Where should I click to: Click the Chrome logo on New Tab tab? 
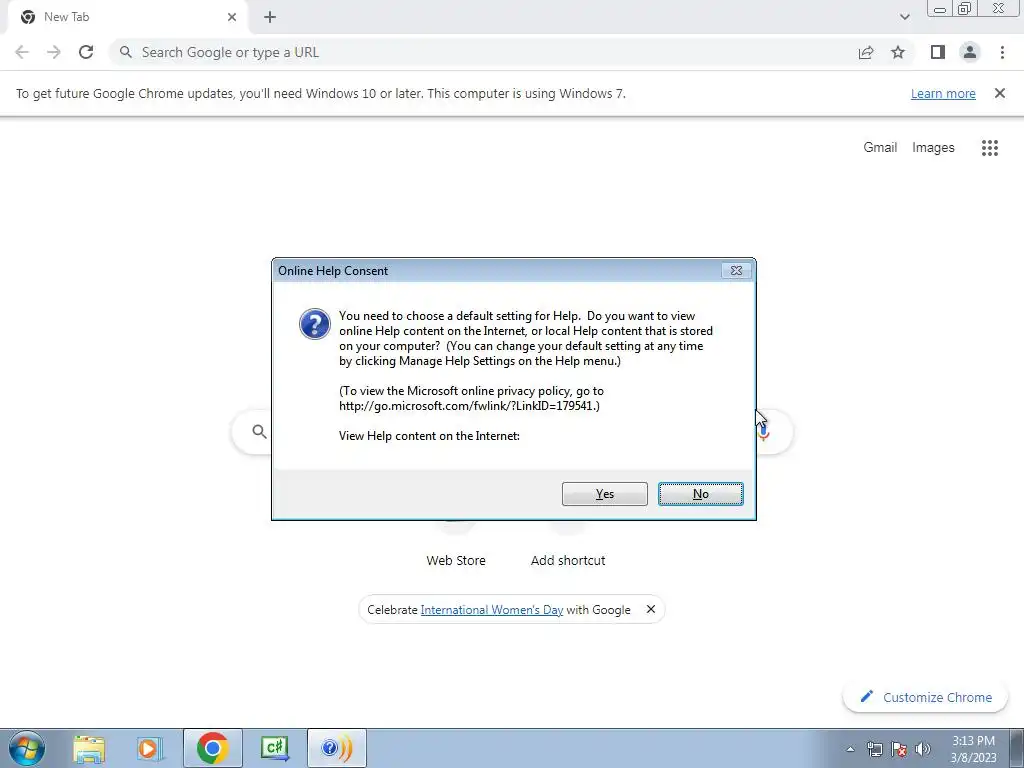click(27, 17)
